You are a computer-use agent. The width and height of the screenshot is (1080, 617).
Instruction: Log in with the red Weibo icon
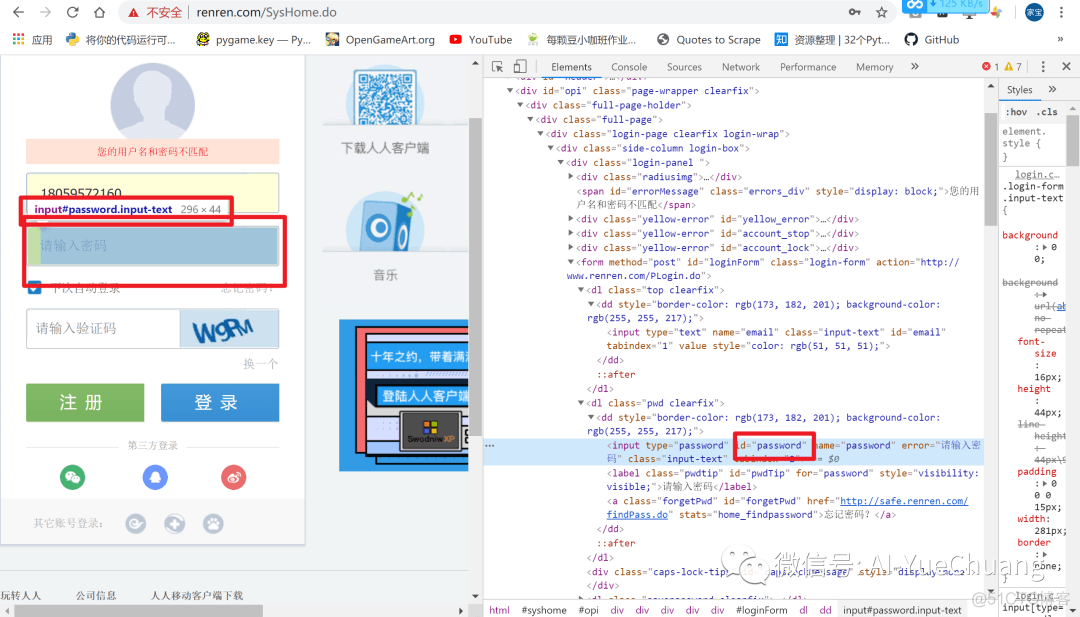233,477
